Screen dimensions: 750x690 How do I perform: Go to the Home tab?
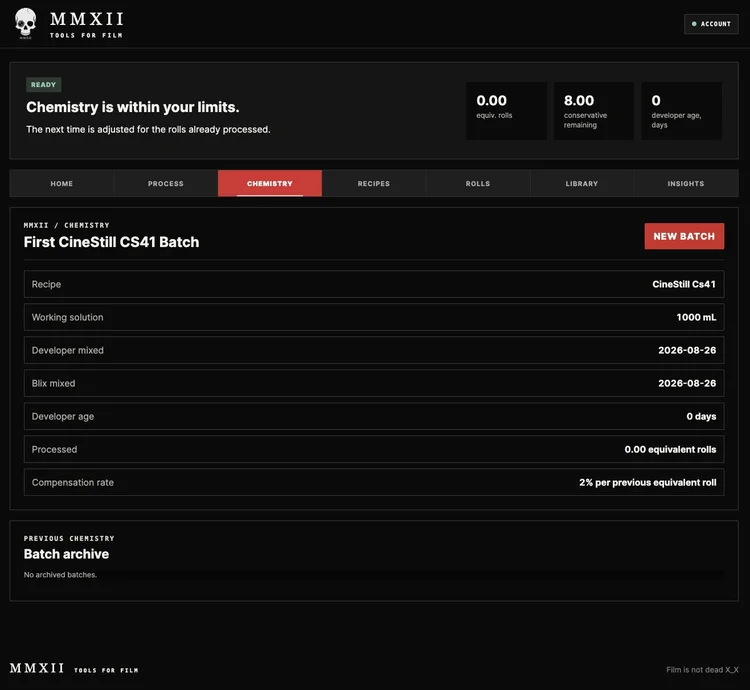pos(62,184)
